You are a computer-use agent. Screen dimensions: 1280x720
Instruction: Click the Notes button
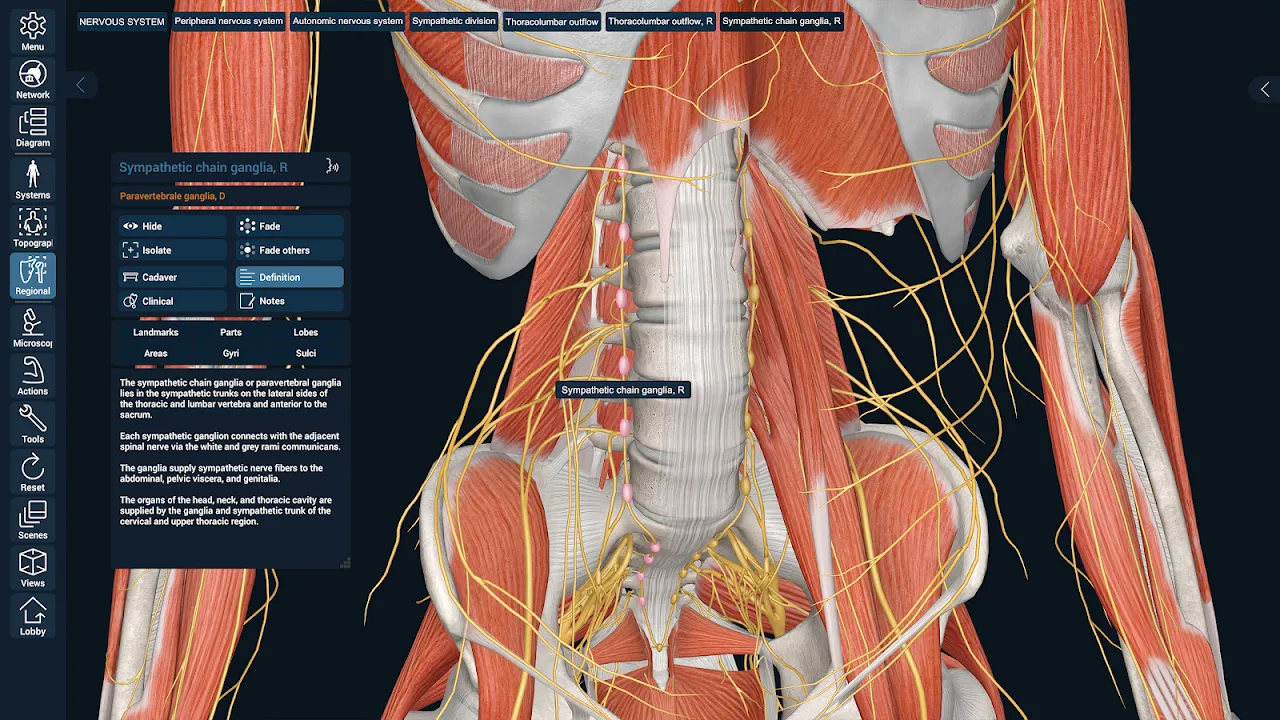tap(289, 301)
